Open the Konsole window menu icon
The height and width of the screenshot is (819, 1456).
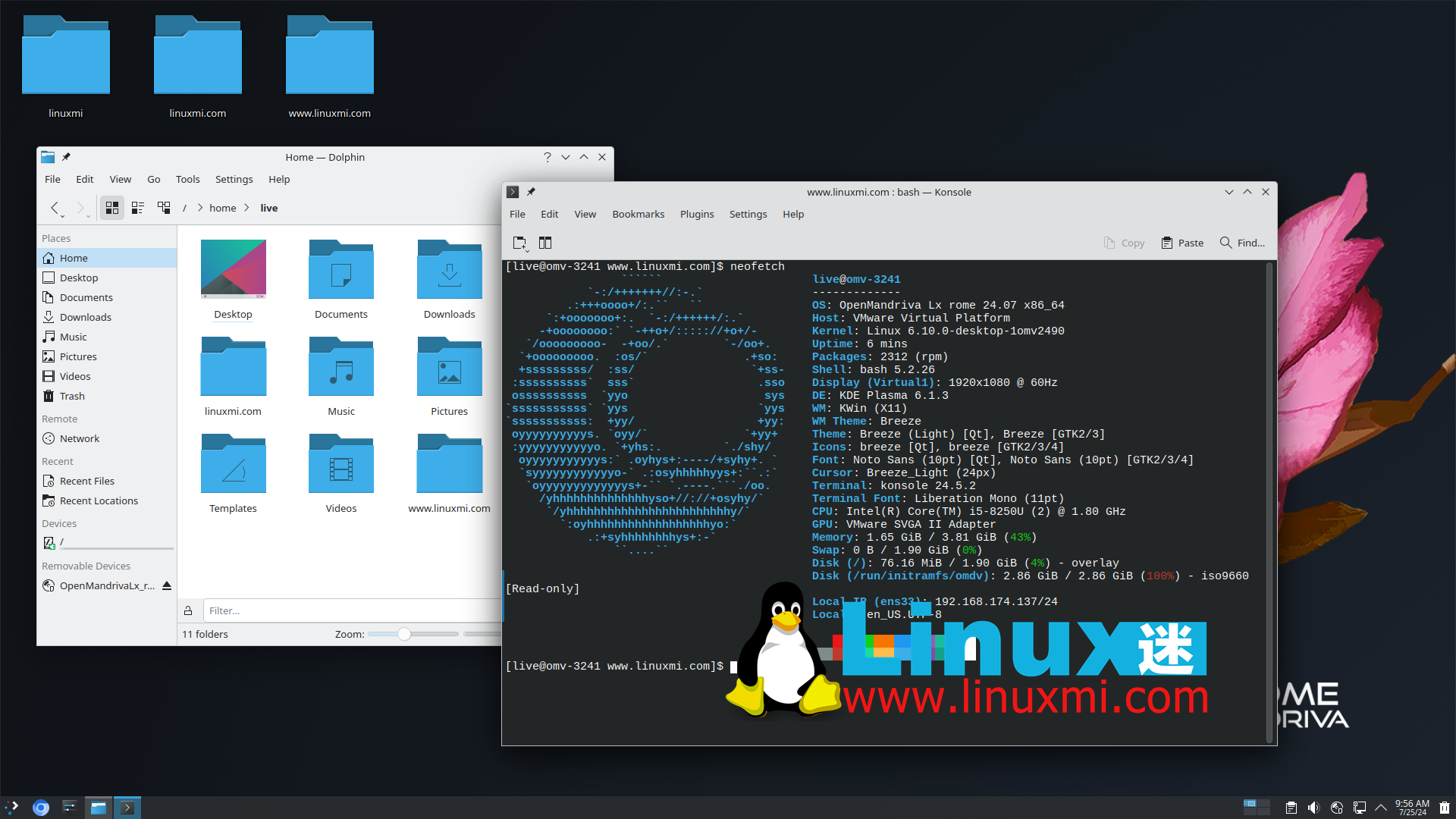[513, 192]
